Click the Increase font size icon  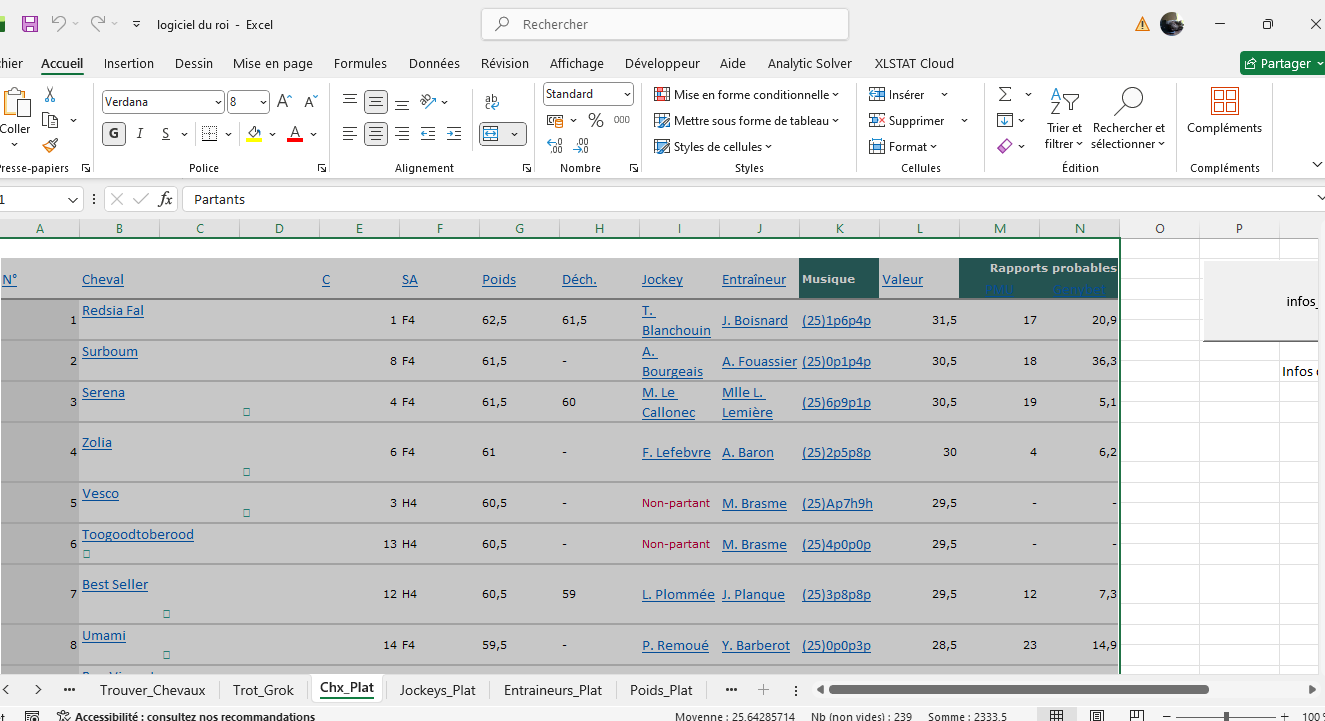coord(285,102)
